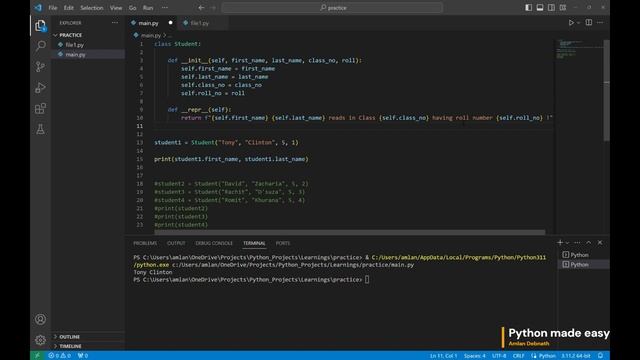The image size is (640, 360).
Task: Change encoding via UTF-8
Action: [499, 356]
